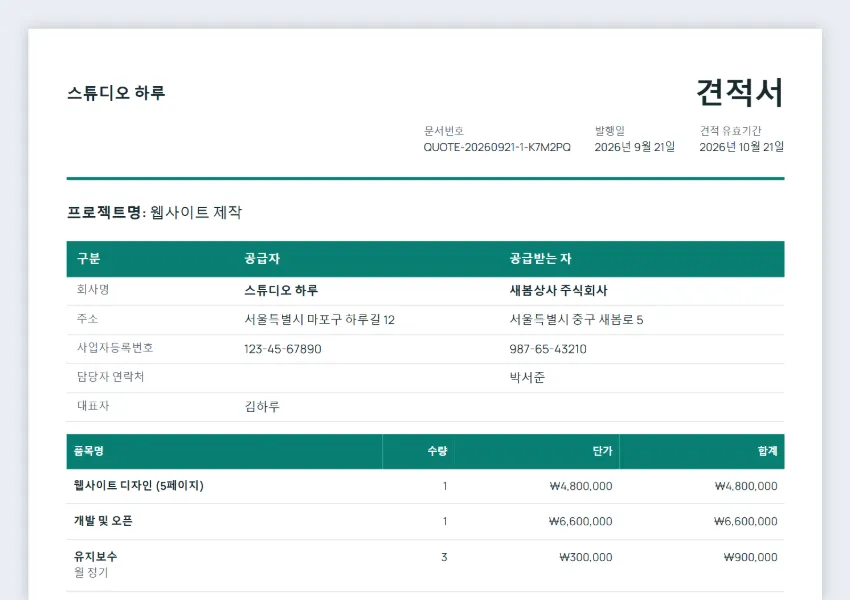Click the large '견적서' document title

(739, 93)
